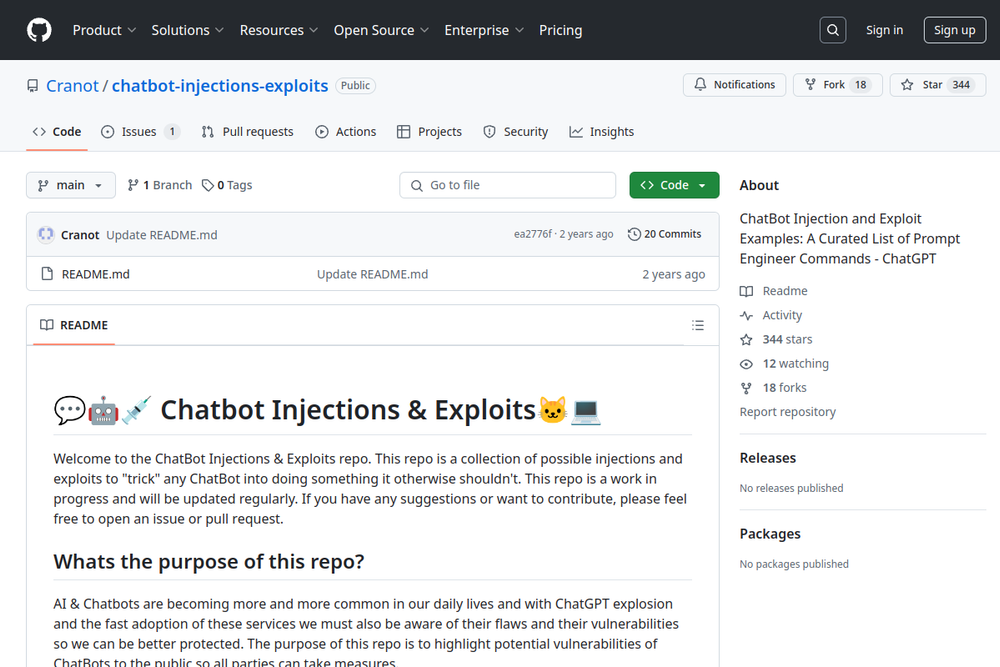Screen dimensions: 1000x667
Task: Click the 'No packages published' text
Action: point(794,564)
